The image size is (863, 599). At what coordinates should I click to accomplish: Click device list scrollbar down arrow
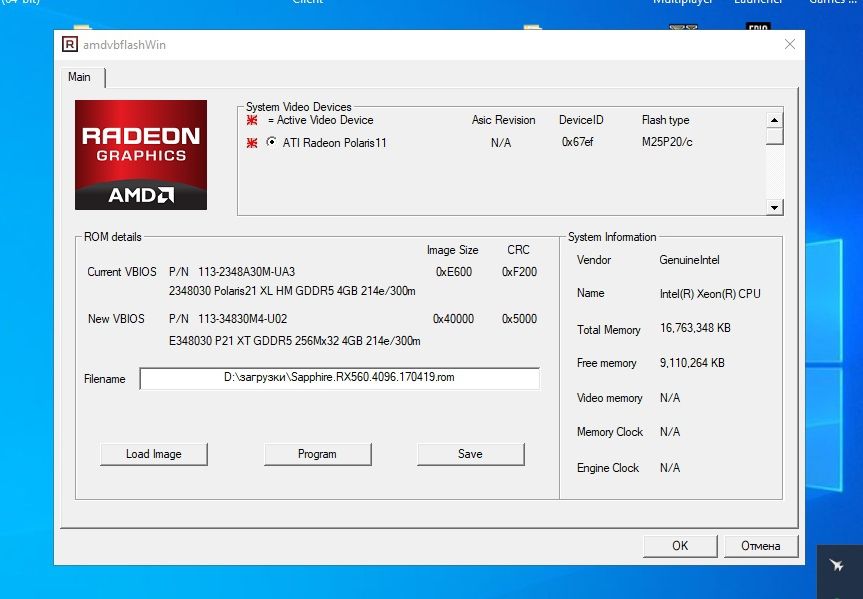point(774,208)
